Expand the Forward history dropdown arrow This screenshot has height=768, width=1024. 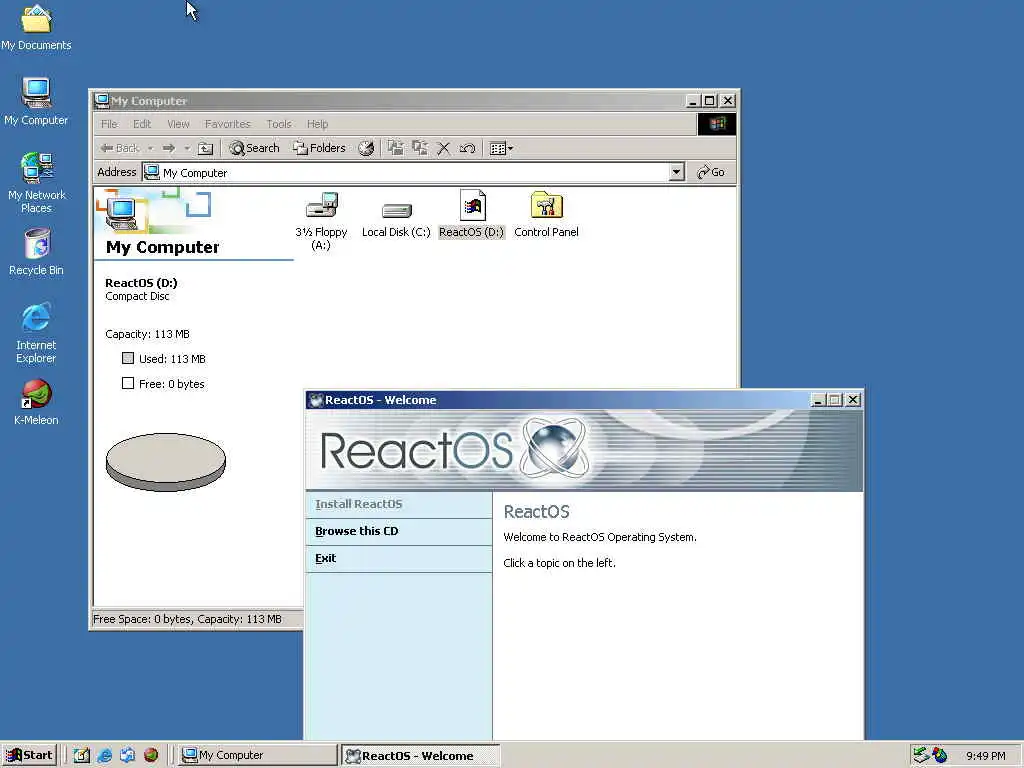point(187,148)
